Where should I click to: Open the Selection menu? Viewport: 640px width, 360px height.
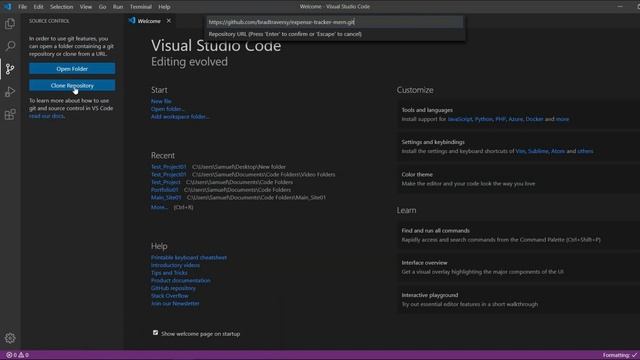[x=62, y=7]
